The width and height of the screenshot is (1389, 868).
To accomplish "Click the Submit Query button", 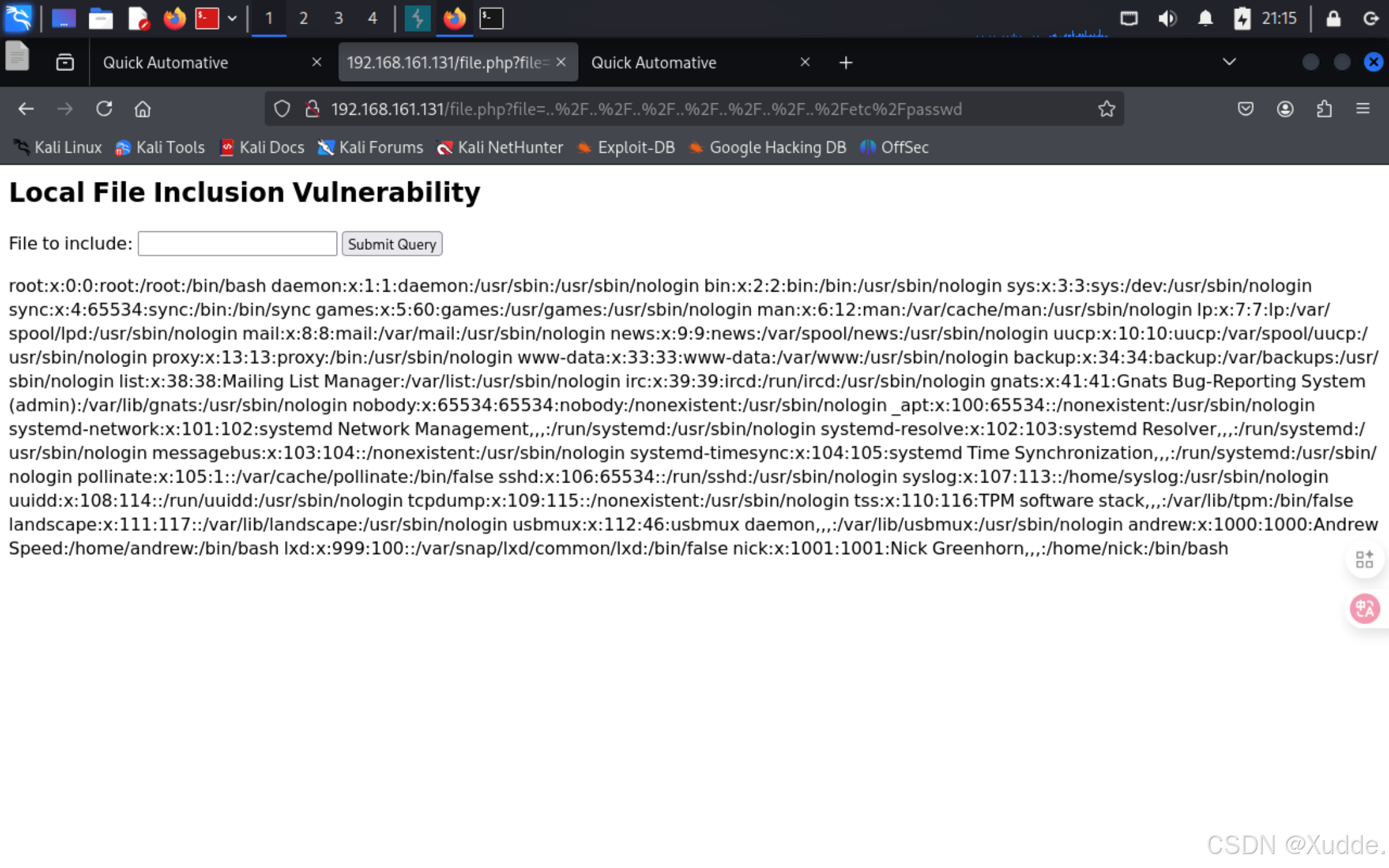I will (x=392, y=244).
